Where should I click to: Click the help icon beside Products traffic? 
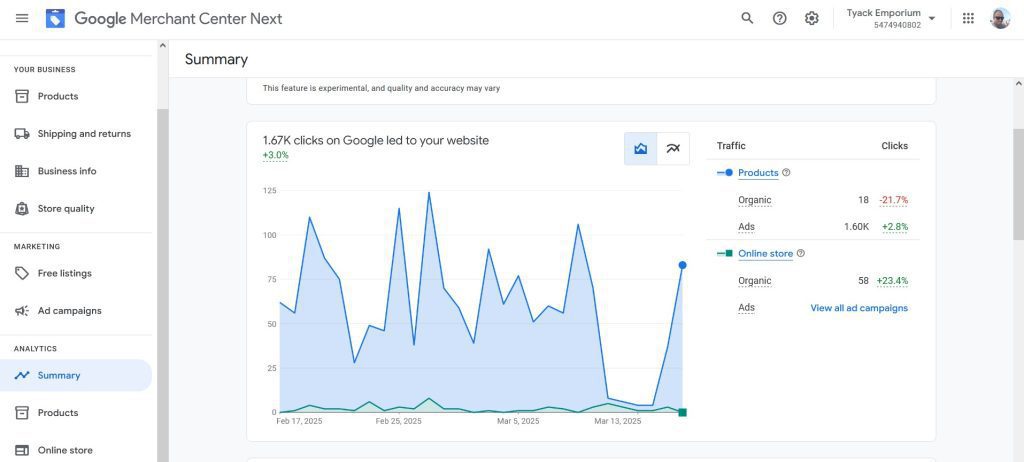coord(786,173)
